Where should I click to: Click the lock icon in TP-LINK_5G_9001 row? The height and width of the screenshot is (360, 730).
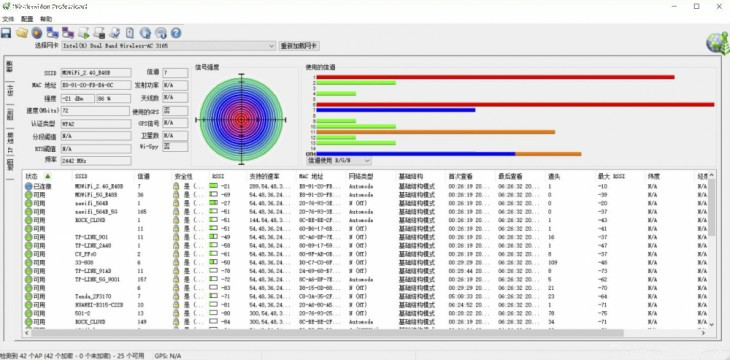coord(176,279)
